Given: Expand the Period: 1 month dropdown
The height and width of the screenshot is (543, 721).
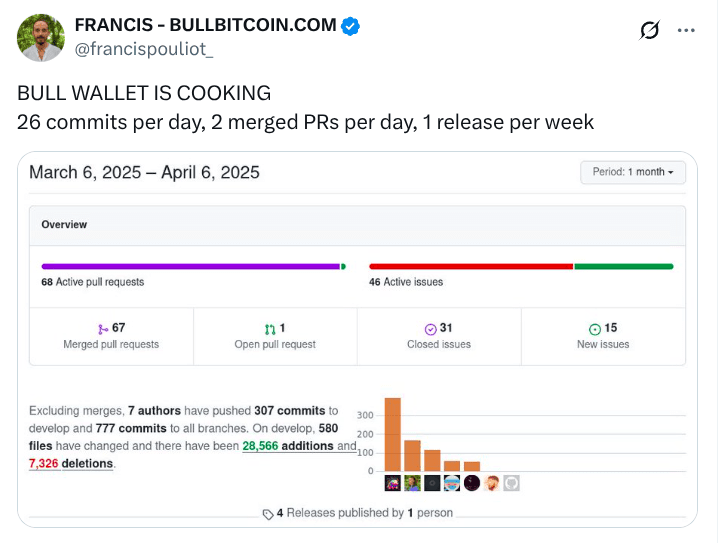Looking at the screenshot, I should pos(633,172).
